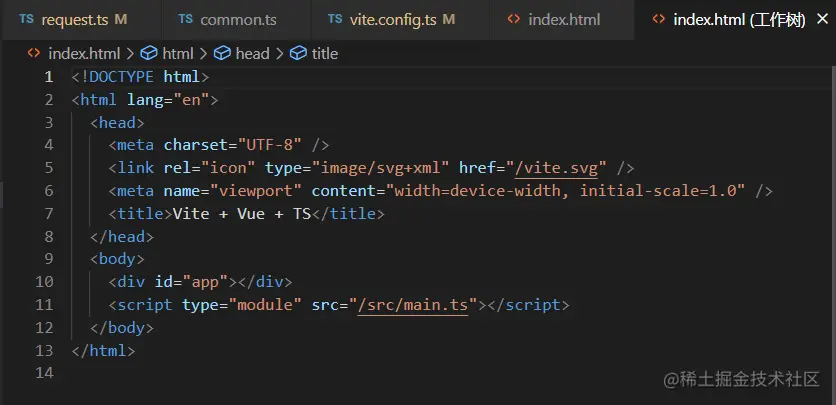Open the html breadcrumb segment
Viewport: 836px width, 405px height.
178,53
